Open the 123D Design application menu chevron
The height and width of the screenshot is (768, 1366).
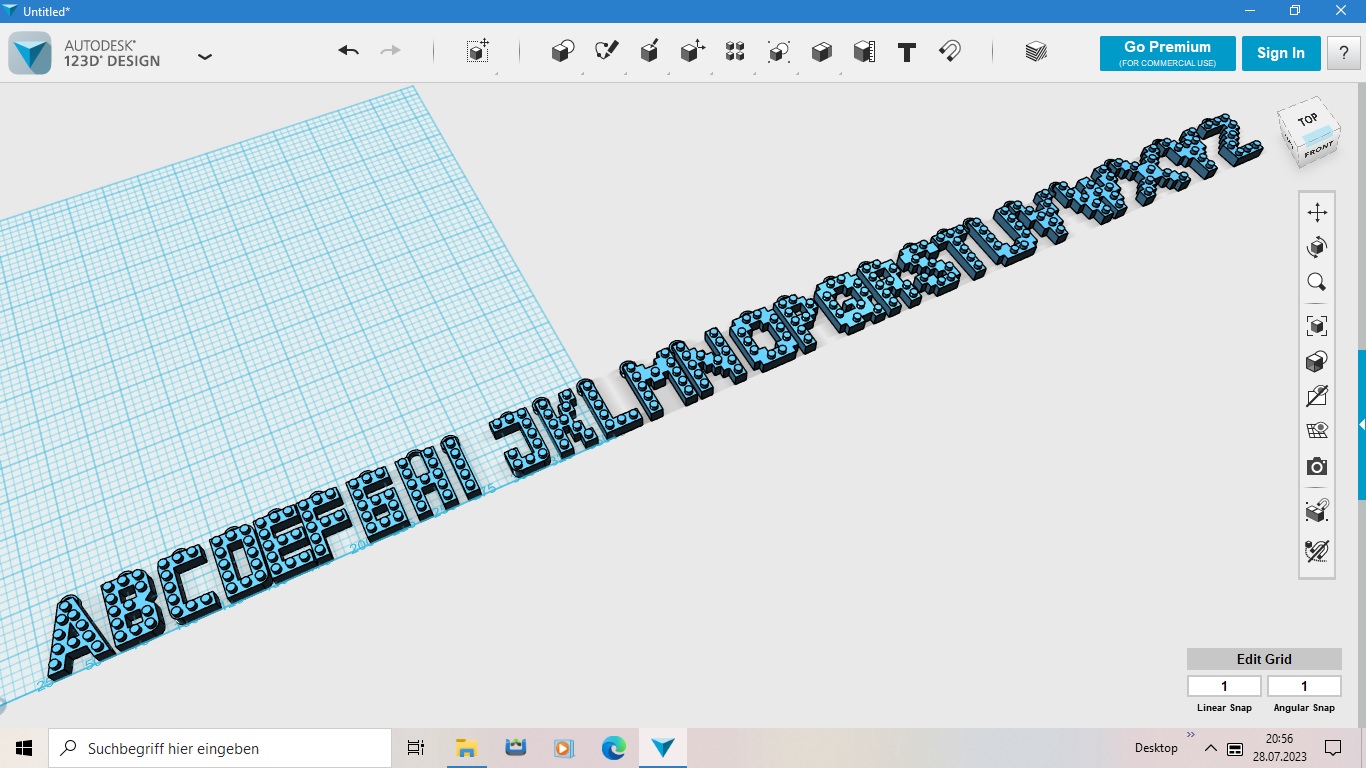tap(205, 57)
